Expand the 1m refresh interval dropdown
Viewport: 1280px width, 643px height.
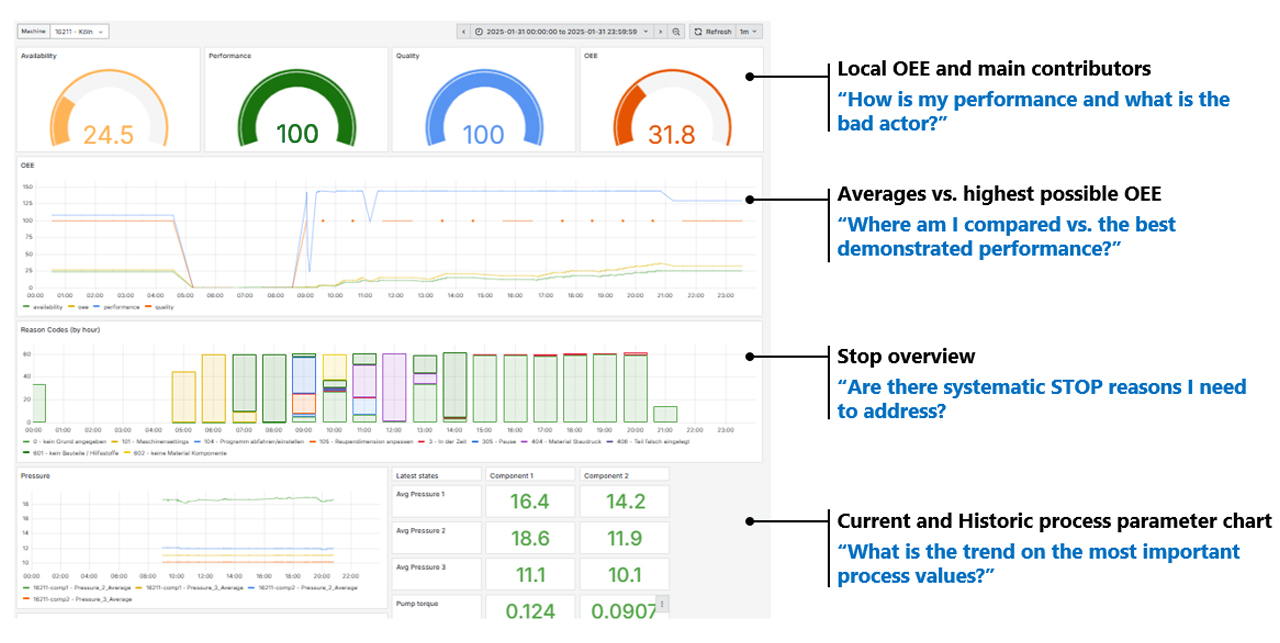pyautogui.click(x=750, y=32)
